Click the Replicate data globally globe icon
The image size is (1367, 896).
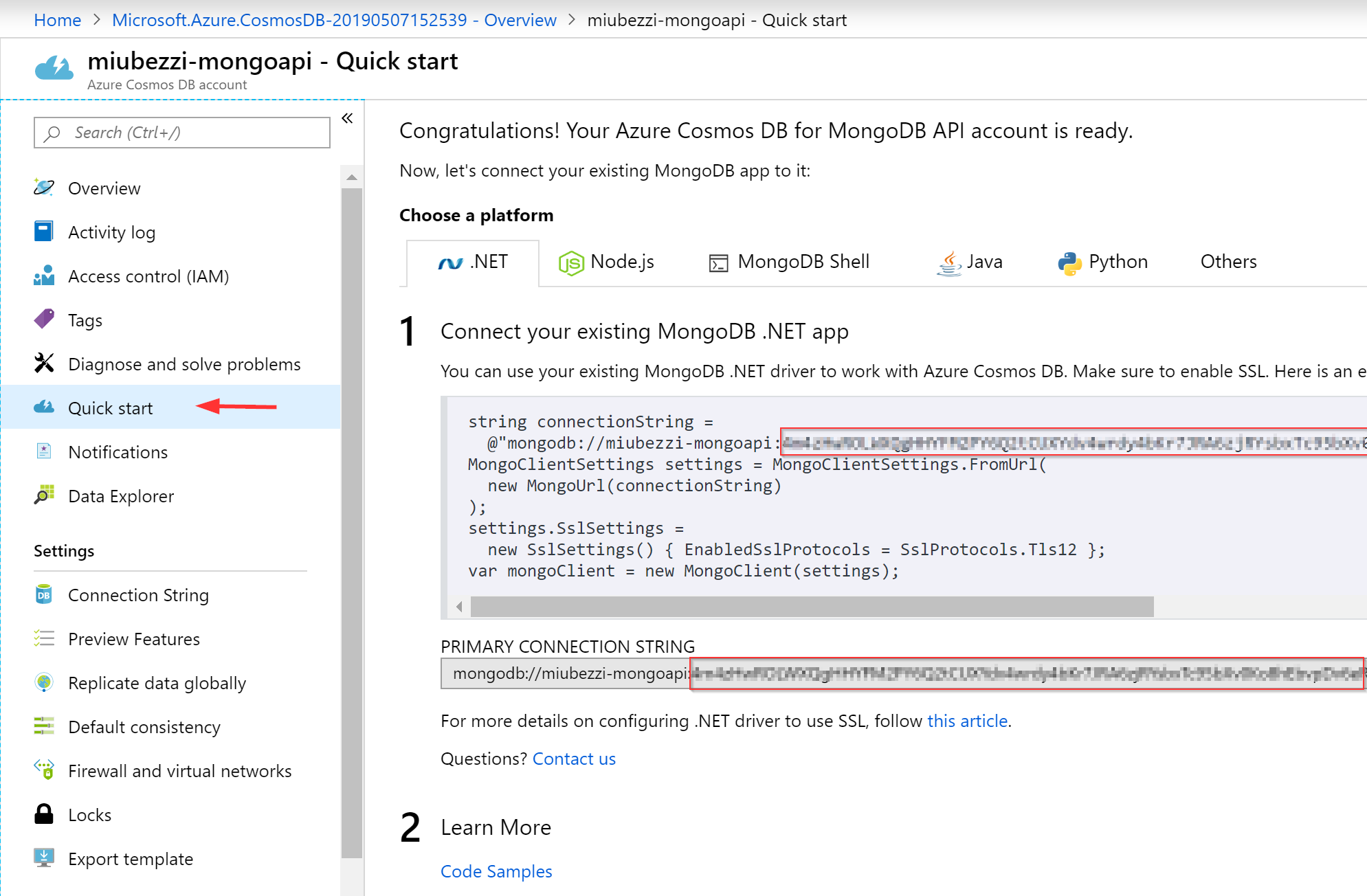44,682
